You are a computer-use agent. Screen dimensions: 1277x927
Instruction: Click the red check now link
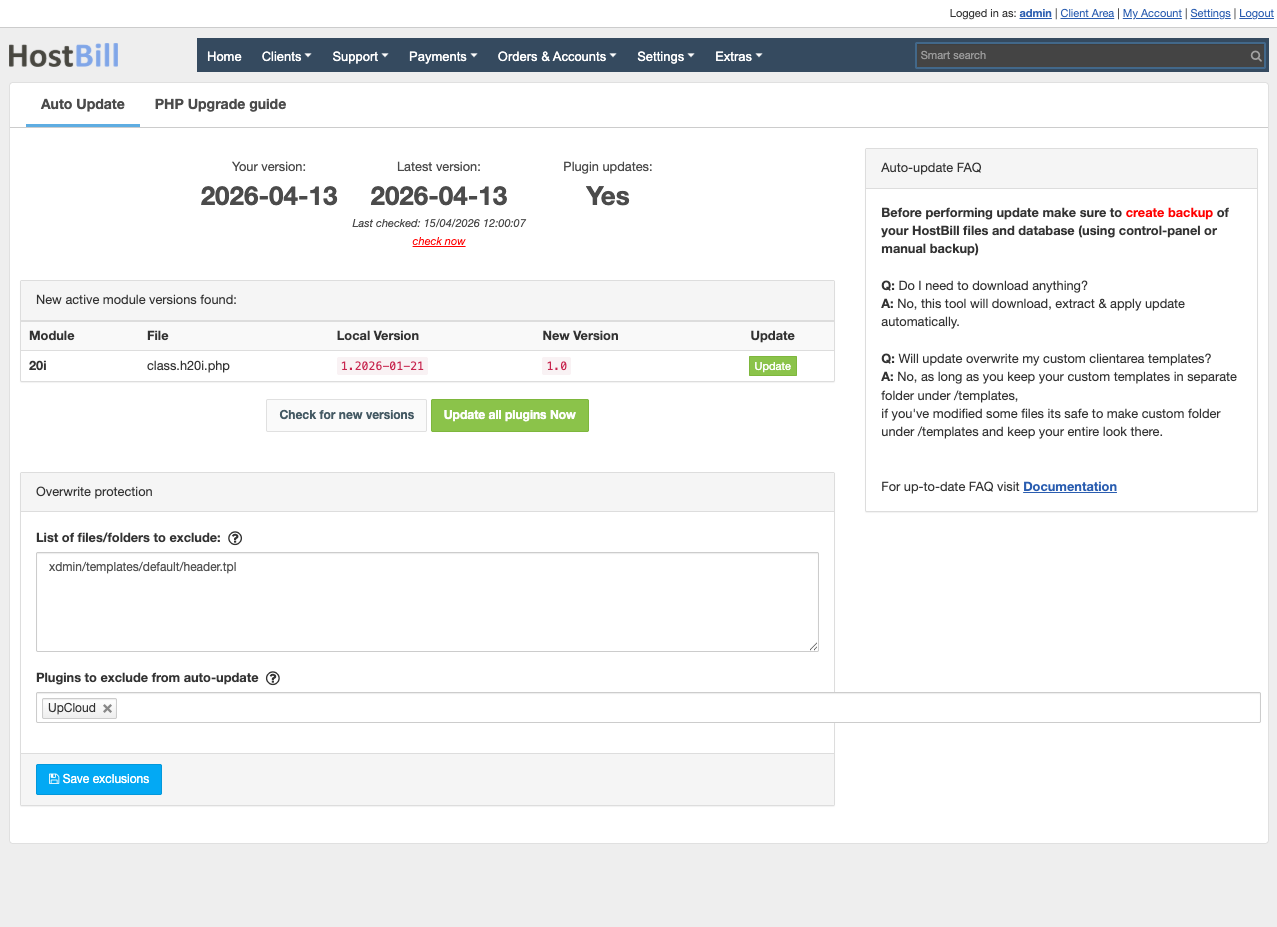point(439,241)
